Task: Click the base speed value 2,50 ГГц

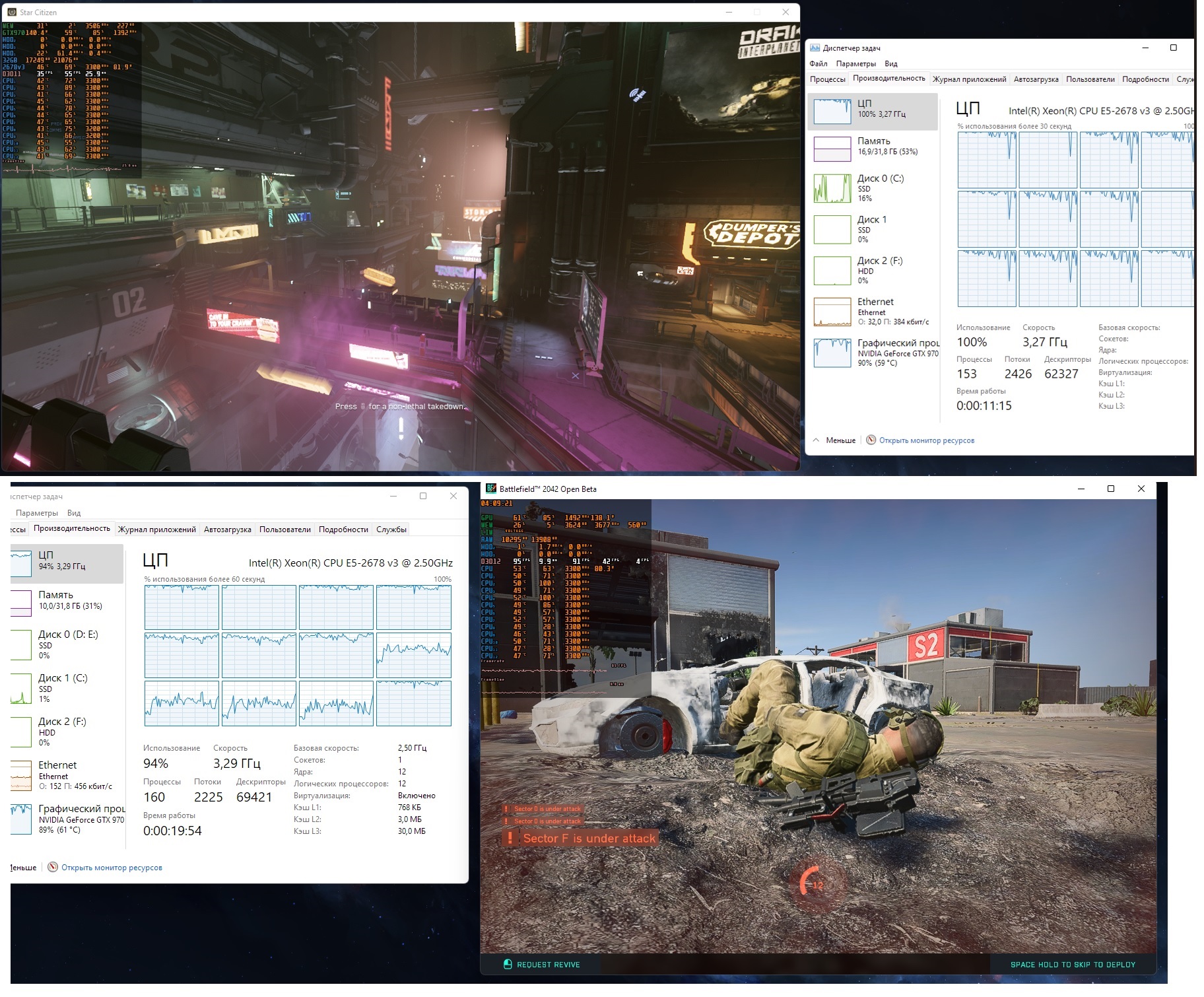Action: 412,748
